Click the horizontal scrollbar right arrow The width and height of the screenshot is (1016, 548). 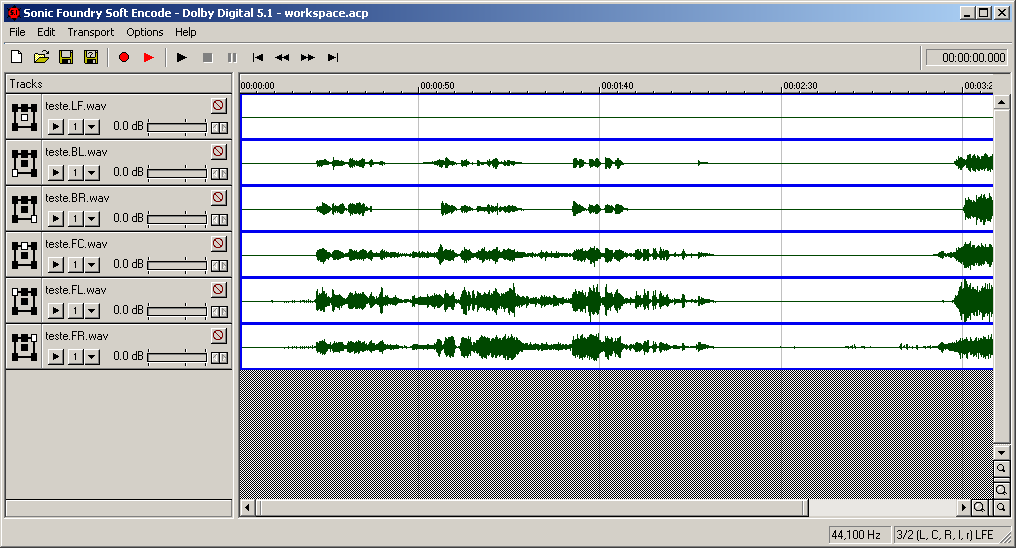click(x=964, y=507)
